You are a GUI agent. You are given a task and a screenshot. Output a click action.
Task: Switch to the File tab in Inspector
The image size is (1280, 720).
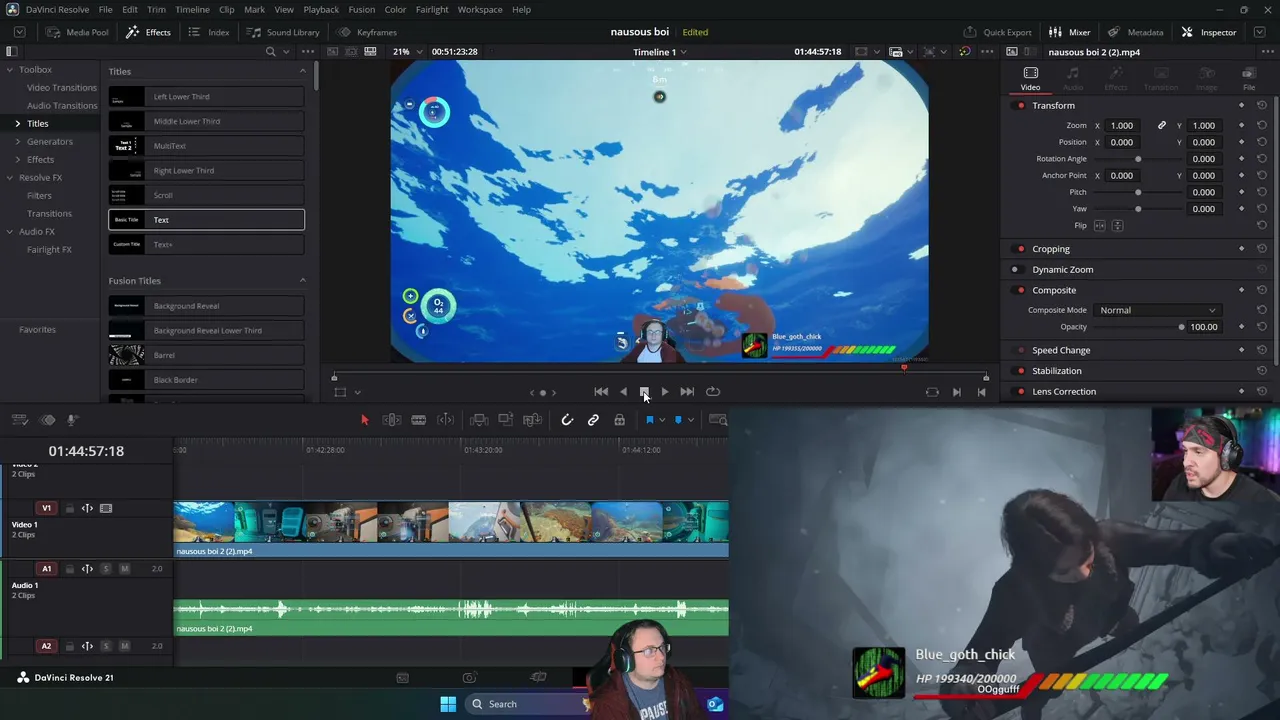[x=1249, y=79]
